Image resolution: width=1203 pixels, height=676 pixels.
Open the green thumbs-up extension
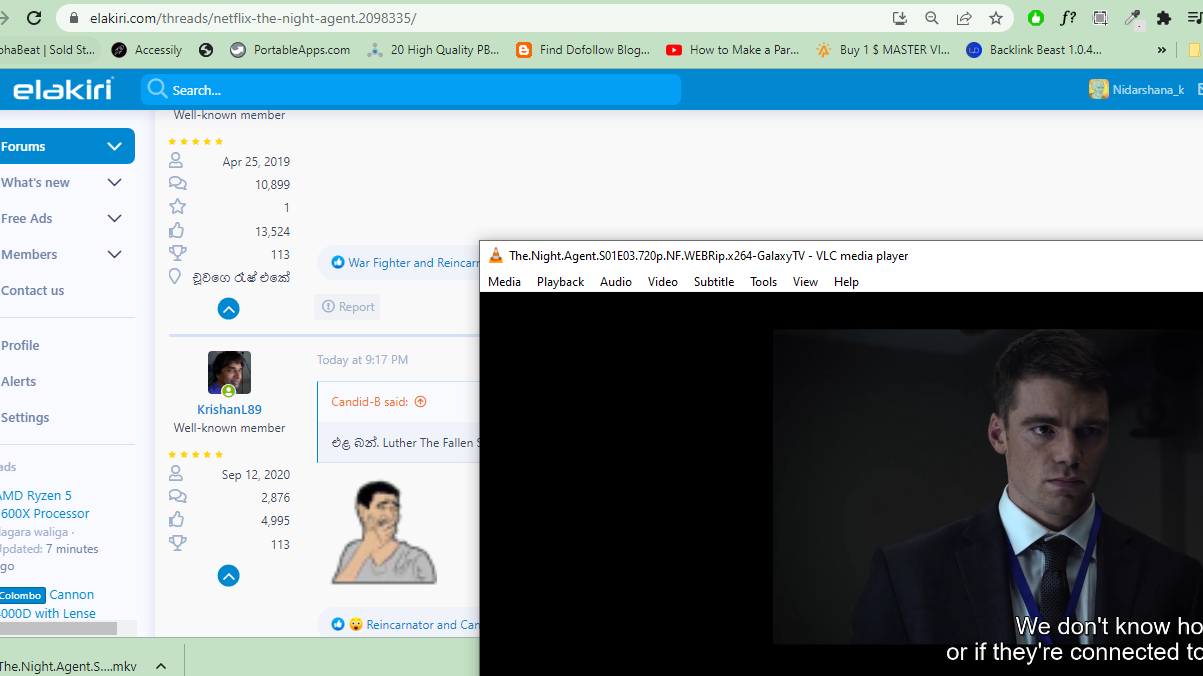click(x=1036, y=18)
